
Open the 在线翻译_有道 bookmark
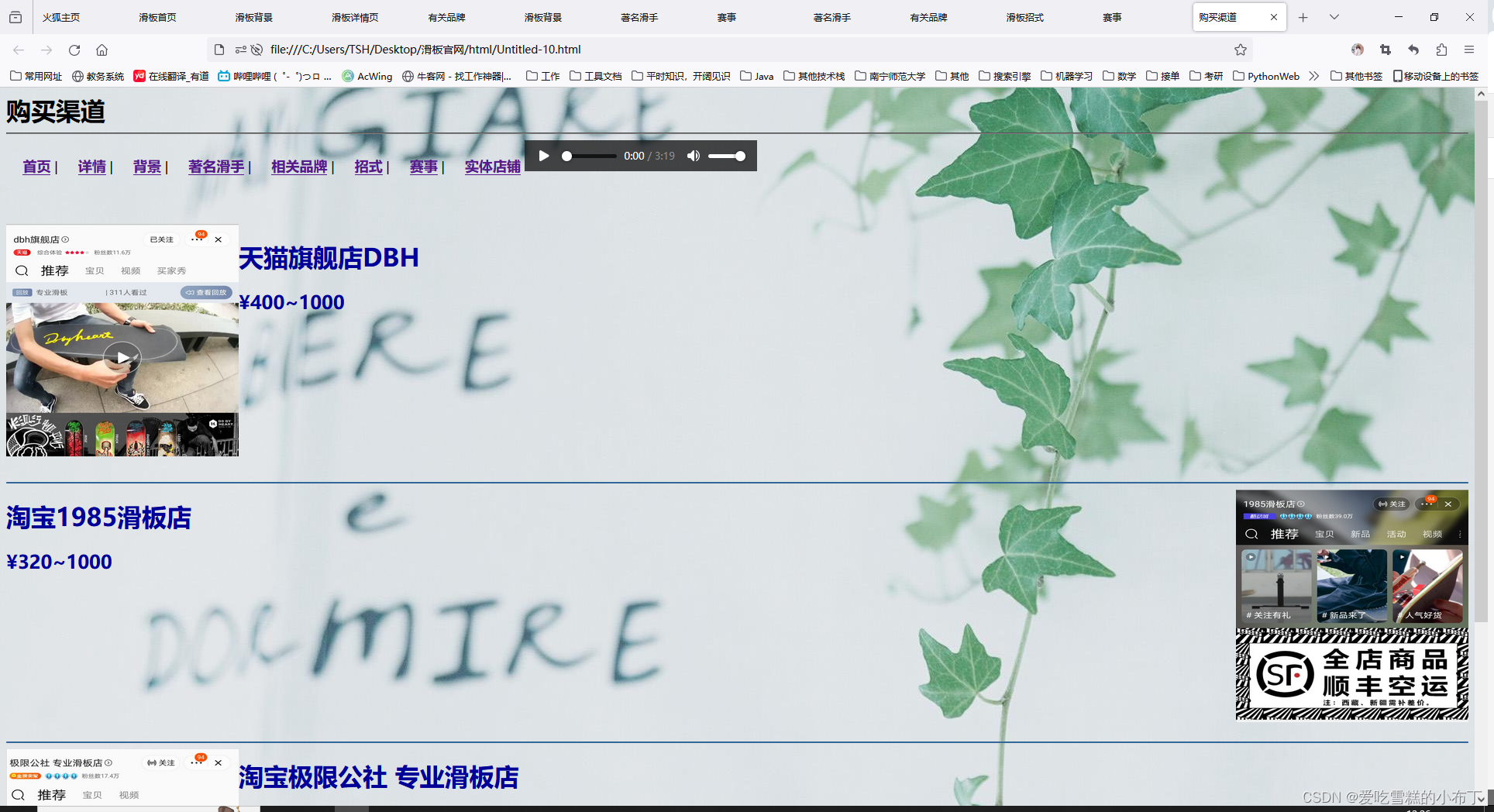pos(171,76)
